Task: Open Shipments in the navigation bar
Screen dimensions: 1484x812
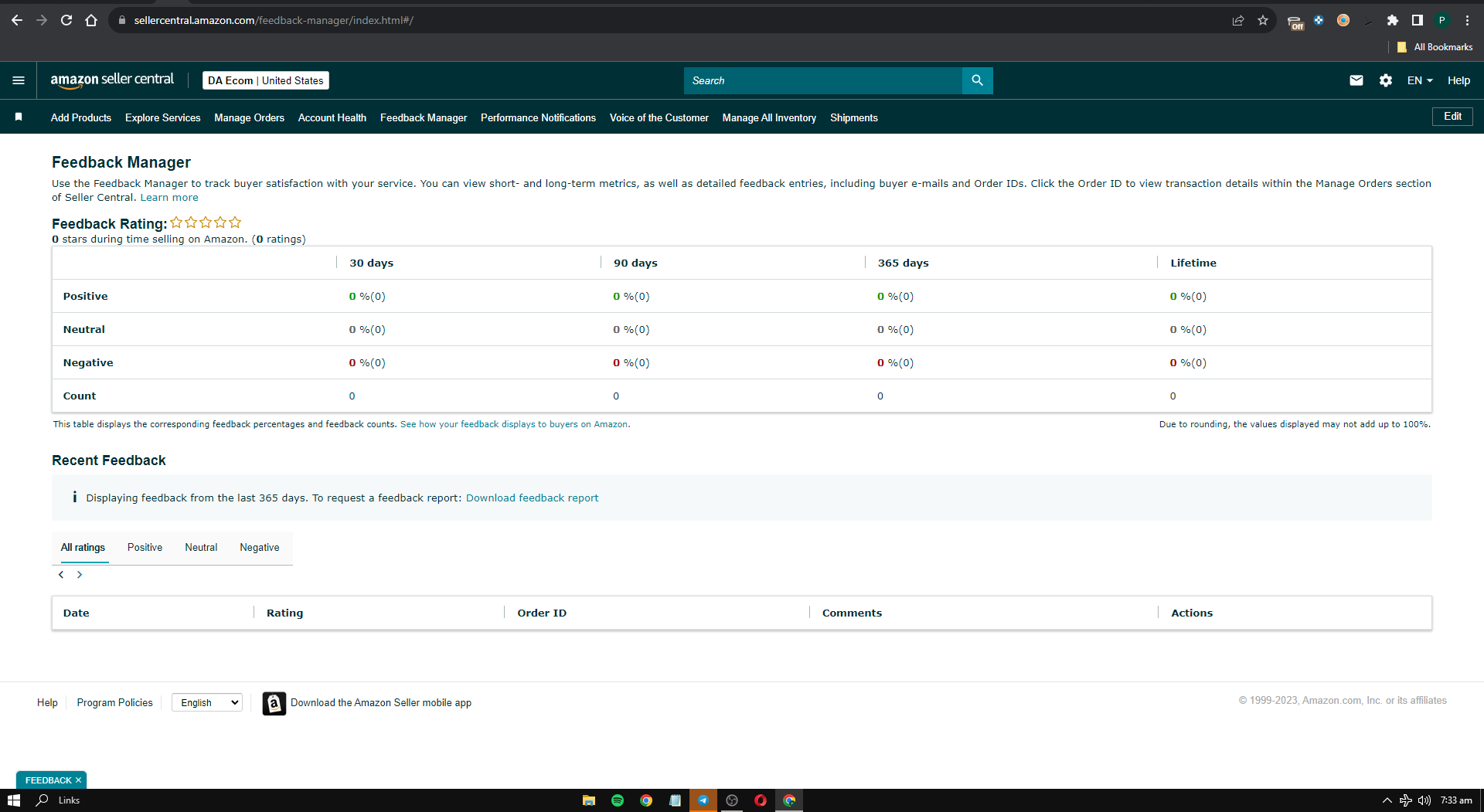Action: tap(854, 117)
